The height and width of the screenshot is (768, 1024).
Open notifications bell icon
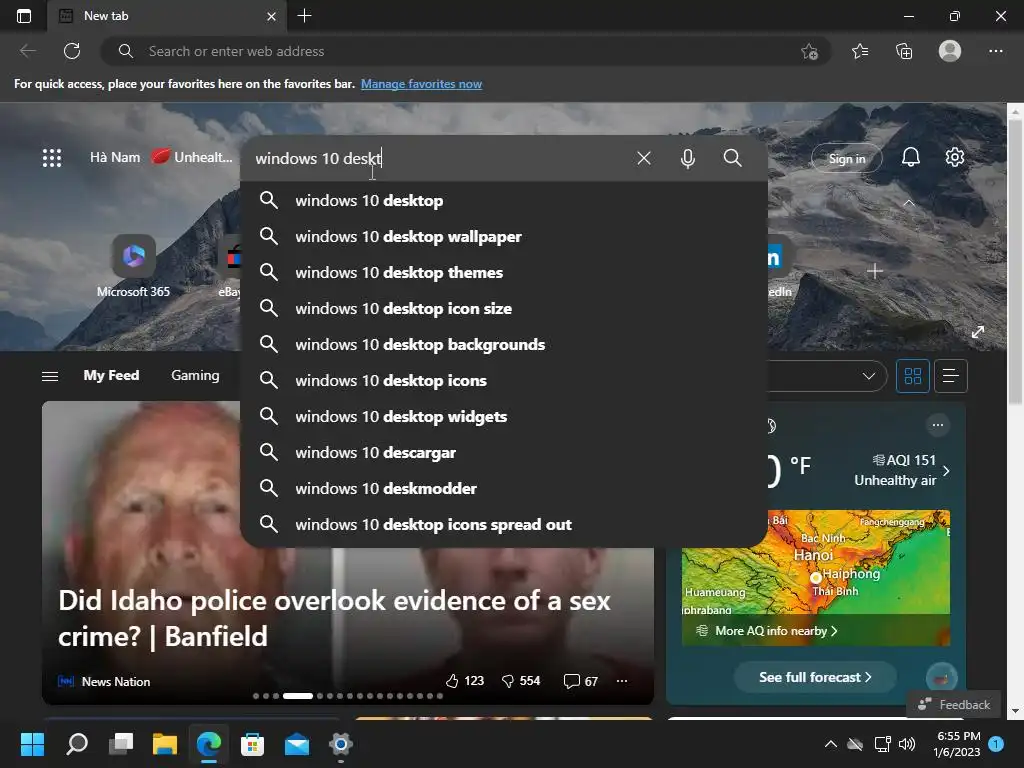pos(910,157)
